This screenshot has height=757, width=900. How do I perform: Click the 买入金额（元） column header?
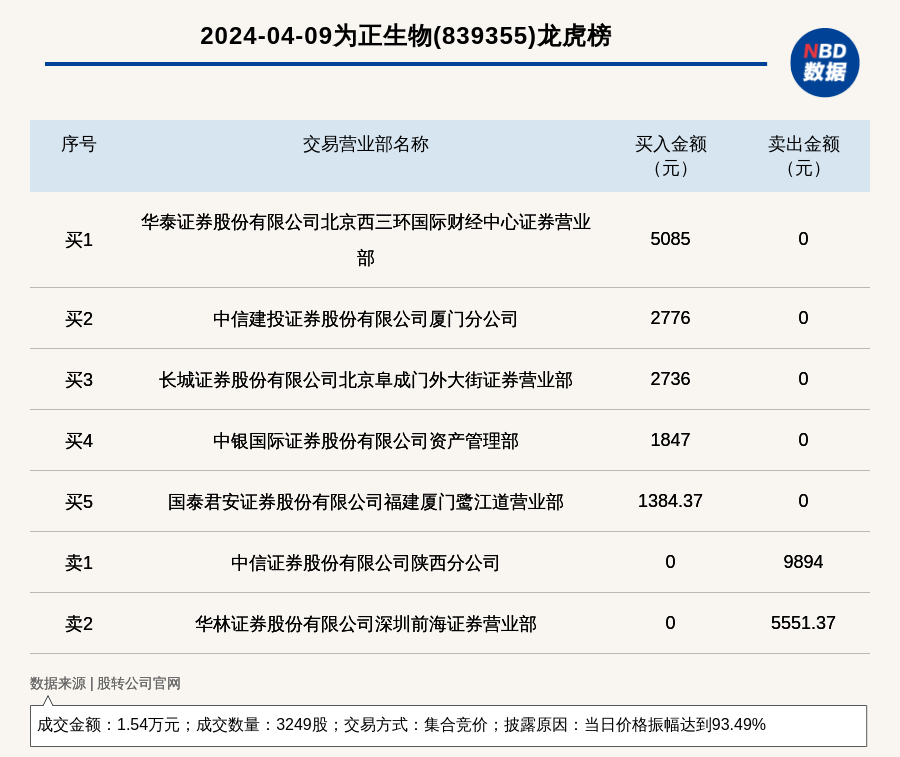pos(670,156)
